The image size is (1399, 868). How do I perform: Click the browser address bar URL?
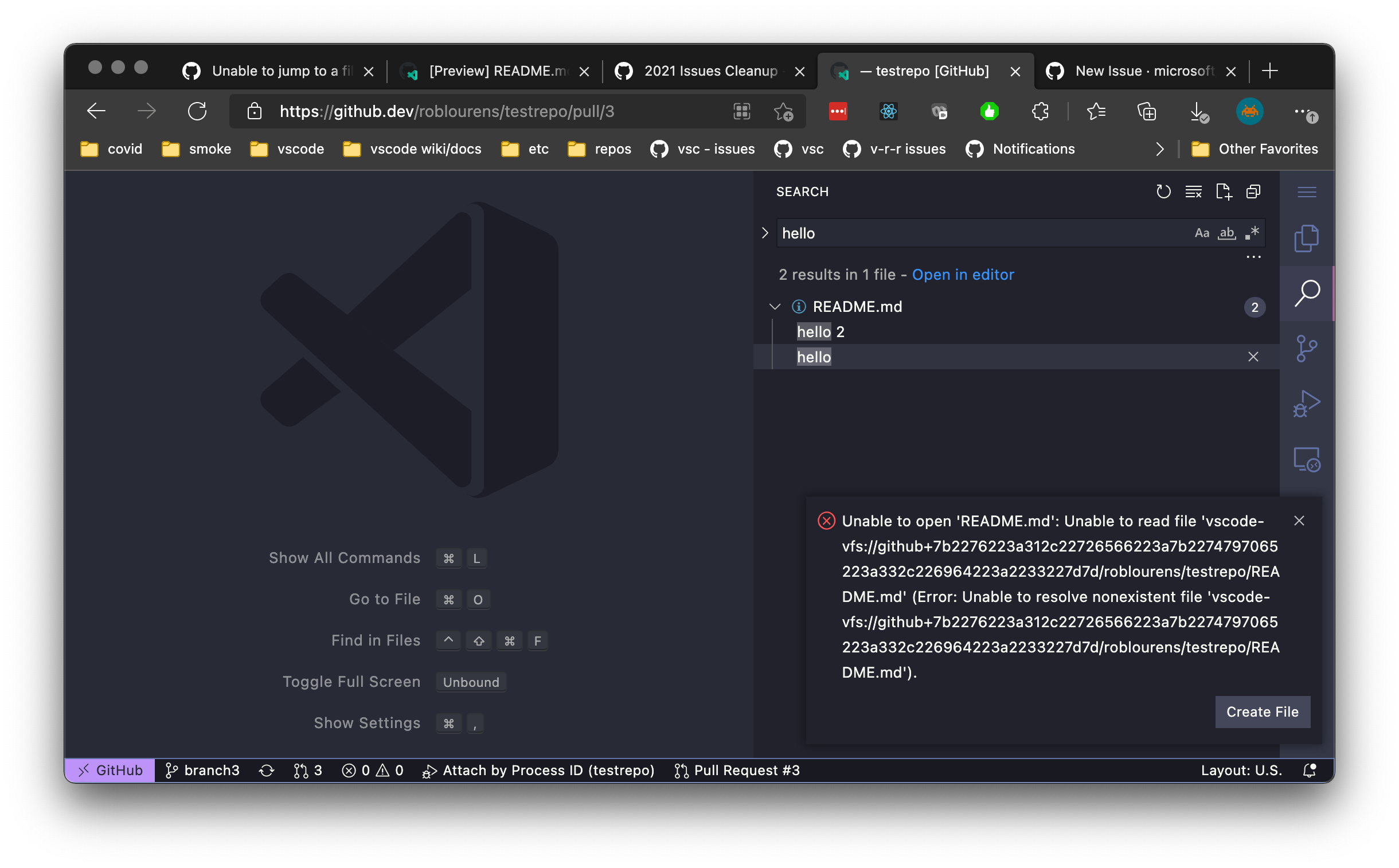(x=446, y=111)
